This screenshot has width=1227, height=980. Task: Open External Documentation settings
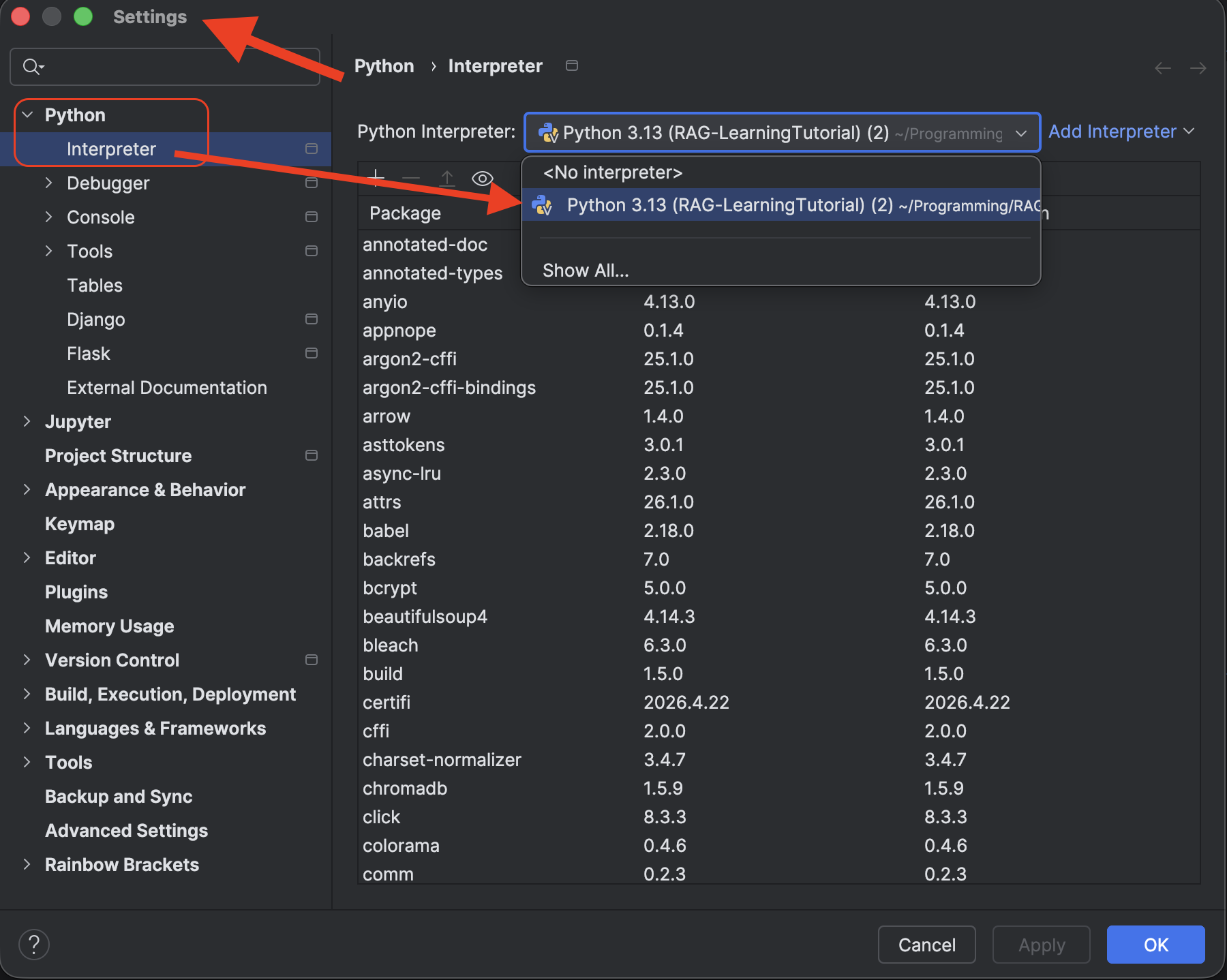point(166,387)
